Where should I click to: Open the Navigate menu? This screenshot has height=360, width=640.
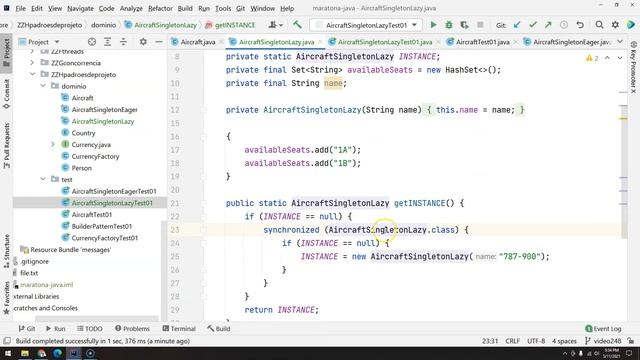point(80,8)
